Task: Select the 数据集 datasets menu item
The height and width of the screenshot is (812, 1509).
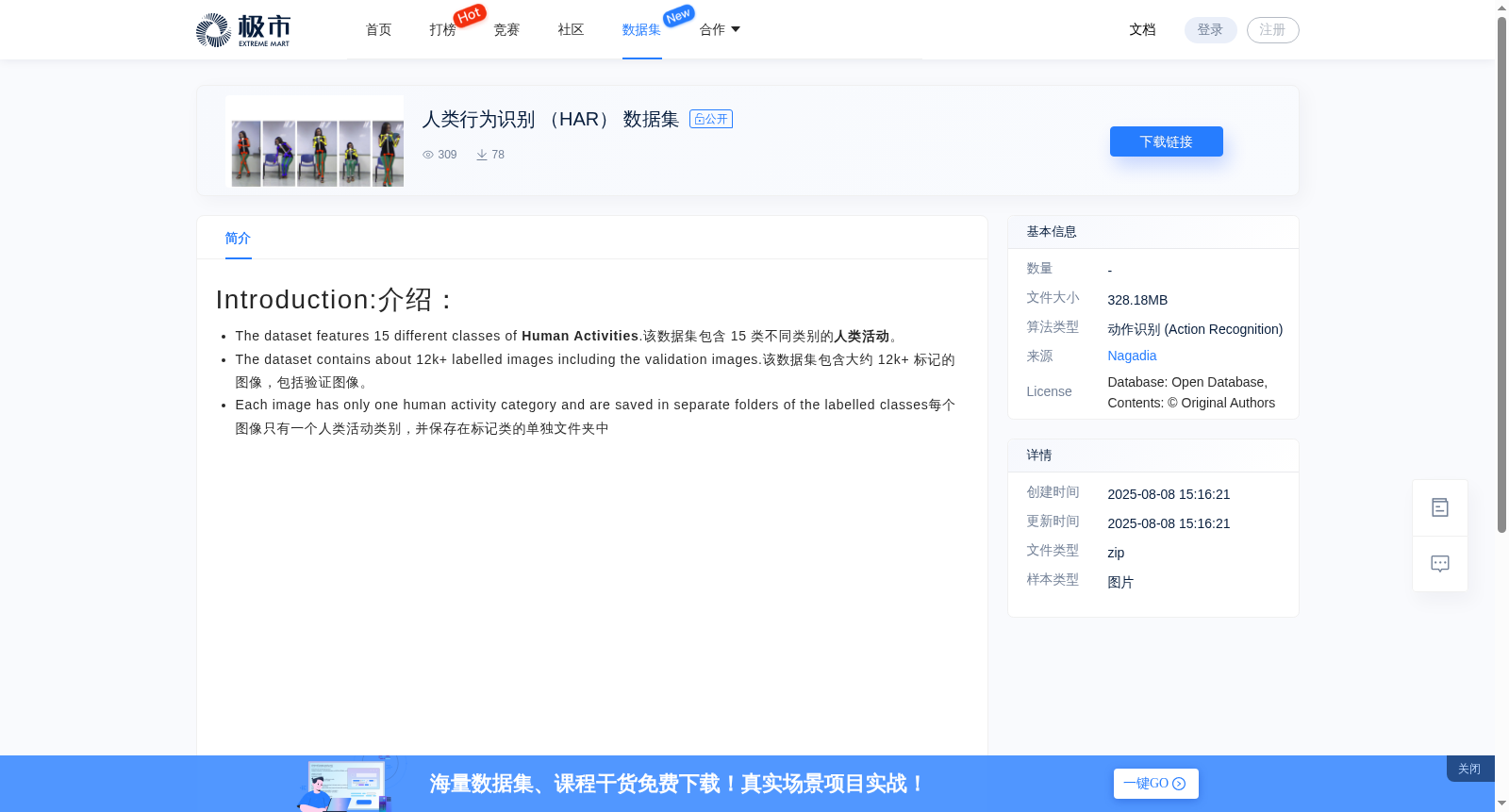Action: (641, 30)
